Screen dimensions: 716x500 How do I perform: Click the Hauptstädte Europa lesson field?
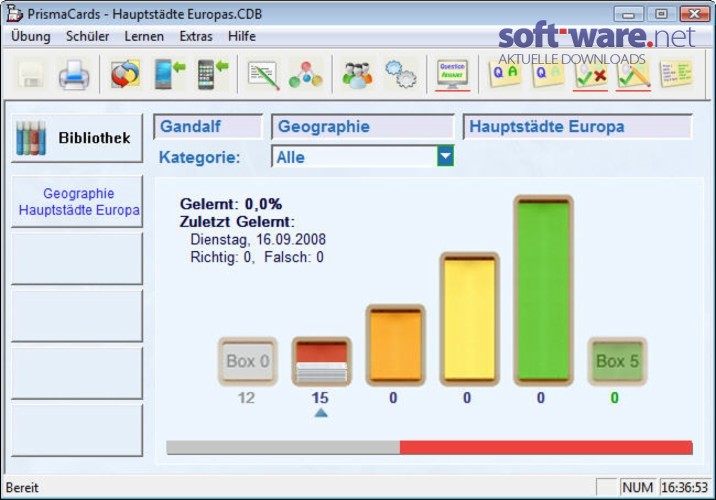pos(577,126)
